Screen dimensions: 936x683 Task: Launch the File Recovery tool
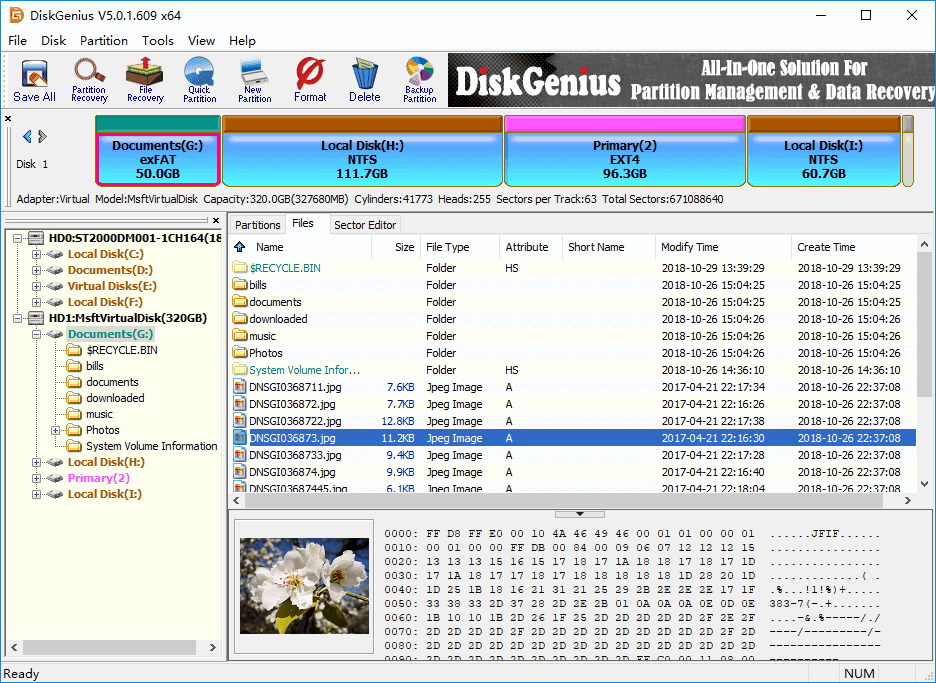[x=145, y=80]
